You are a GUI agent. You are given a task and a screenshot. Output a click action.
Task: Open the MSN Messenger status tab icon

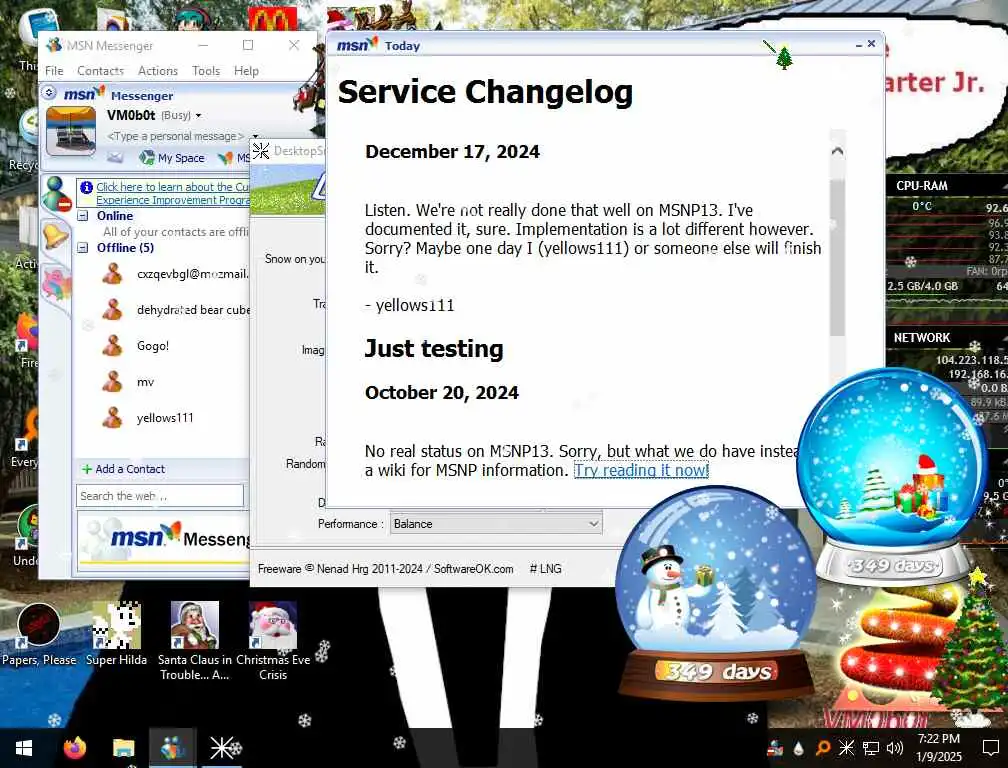click(57, 193)
